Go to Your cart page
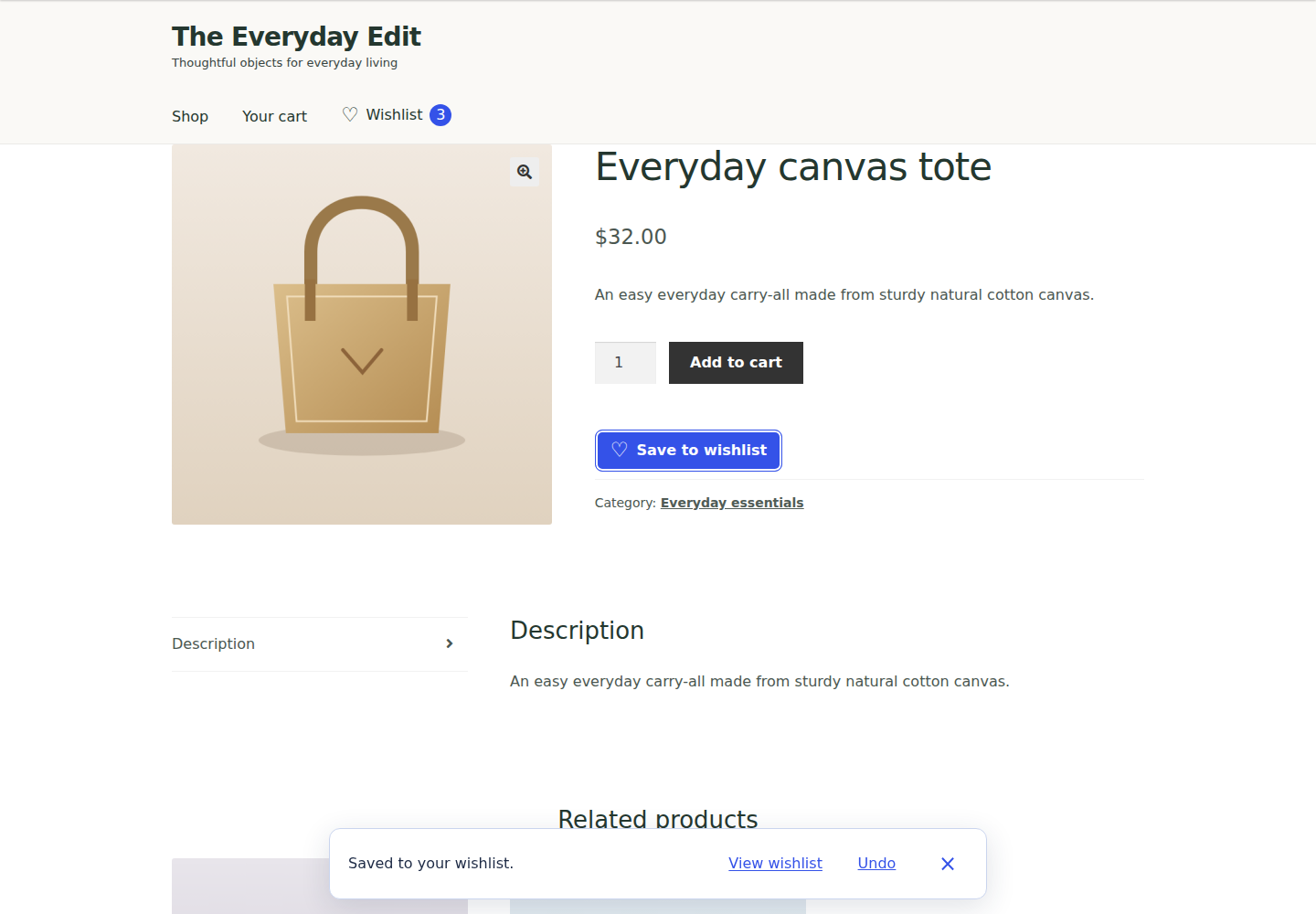Screen dimensions: 1316x914 (274, 116)
